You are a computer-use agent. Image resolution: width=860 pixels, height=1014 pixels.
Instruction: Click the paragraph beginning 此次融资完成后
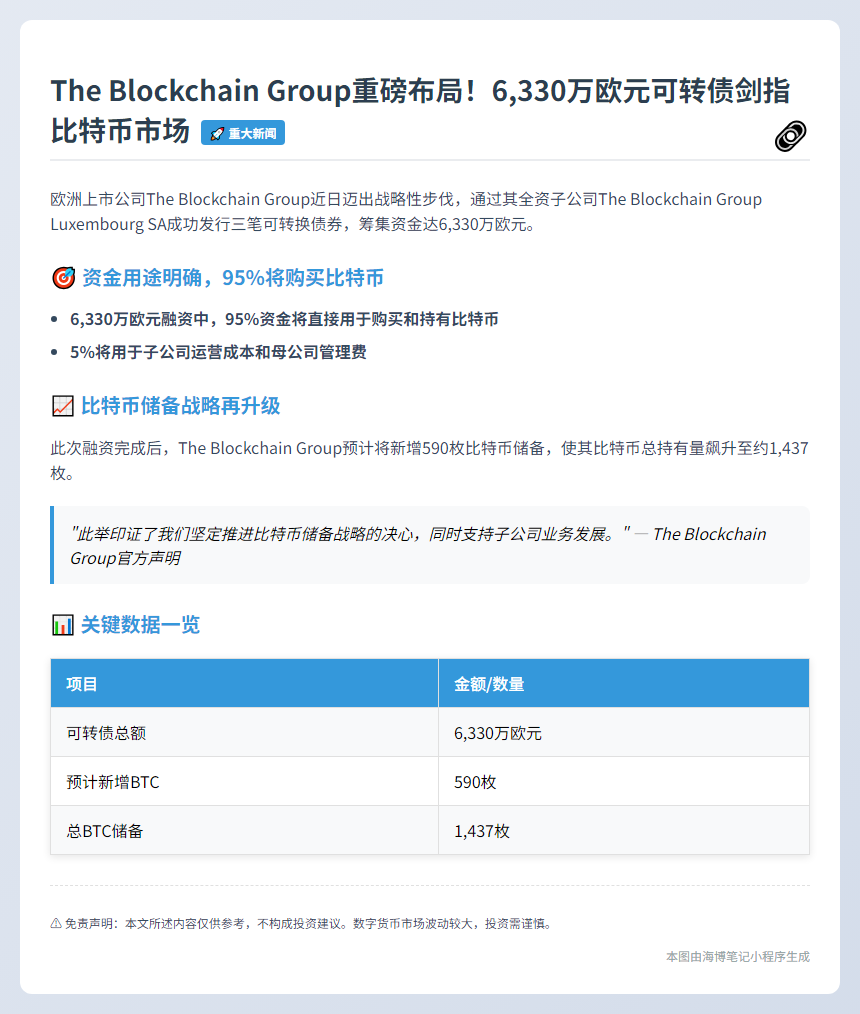point(429,460)
